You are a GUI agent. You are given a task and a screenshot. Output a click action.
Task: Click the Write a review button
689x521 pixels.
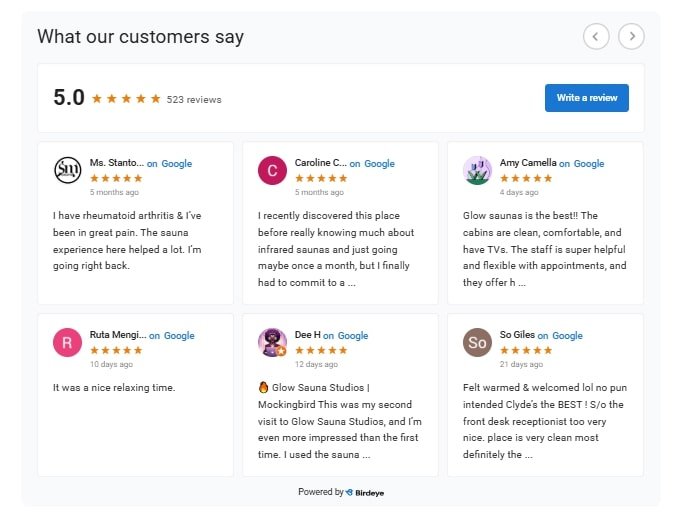point(586,98)
